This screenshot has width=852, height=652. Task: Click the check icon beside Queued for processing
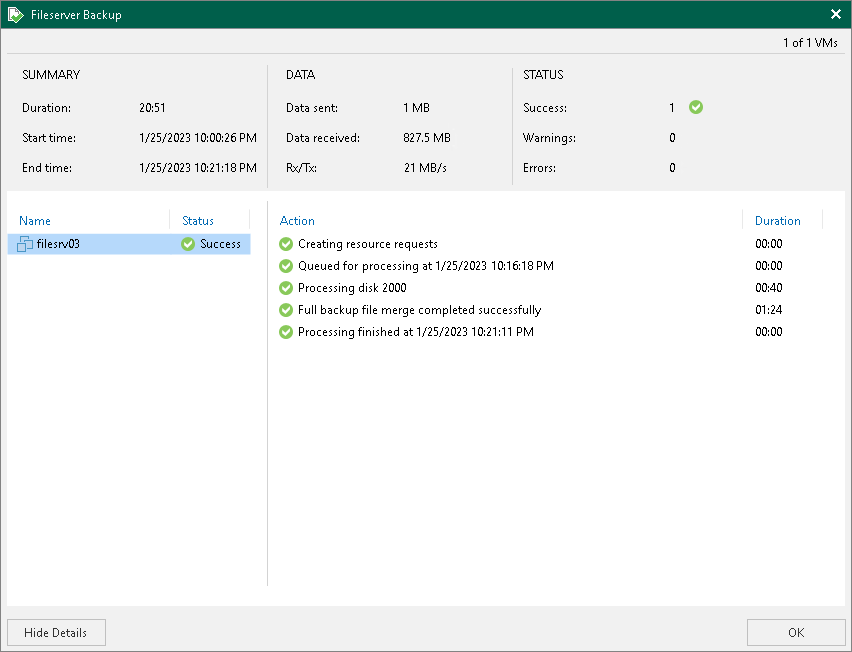point(286,266)
